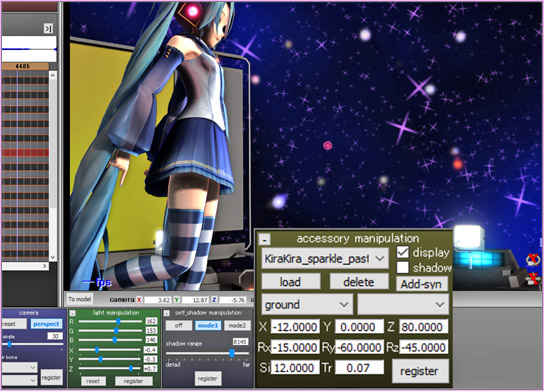The height and width of the screenshot is (391, 544).
Task: Click the timeline scroll down arrow
Action: pyautogui.click(x=53, y=257)
